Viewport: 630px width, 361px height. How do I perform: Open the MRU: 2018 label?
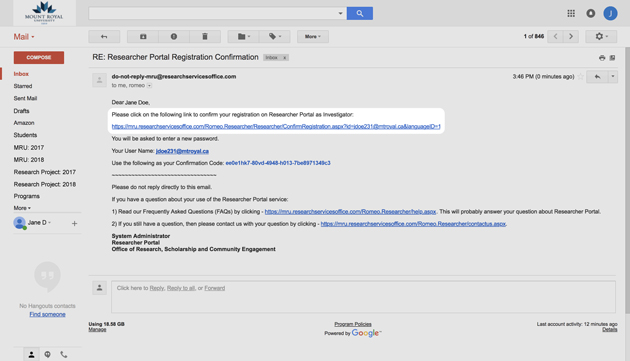coord(29,160)
